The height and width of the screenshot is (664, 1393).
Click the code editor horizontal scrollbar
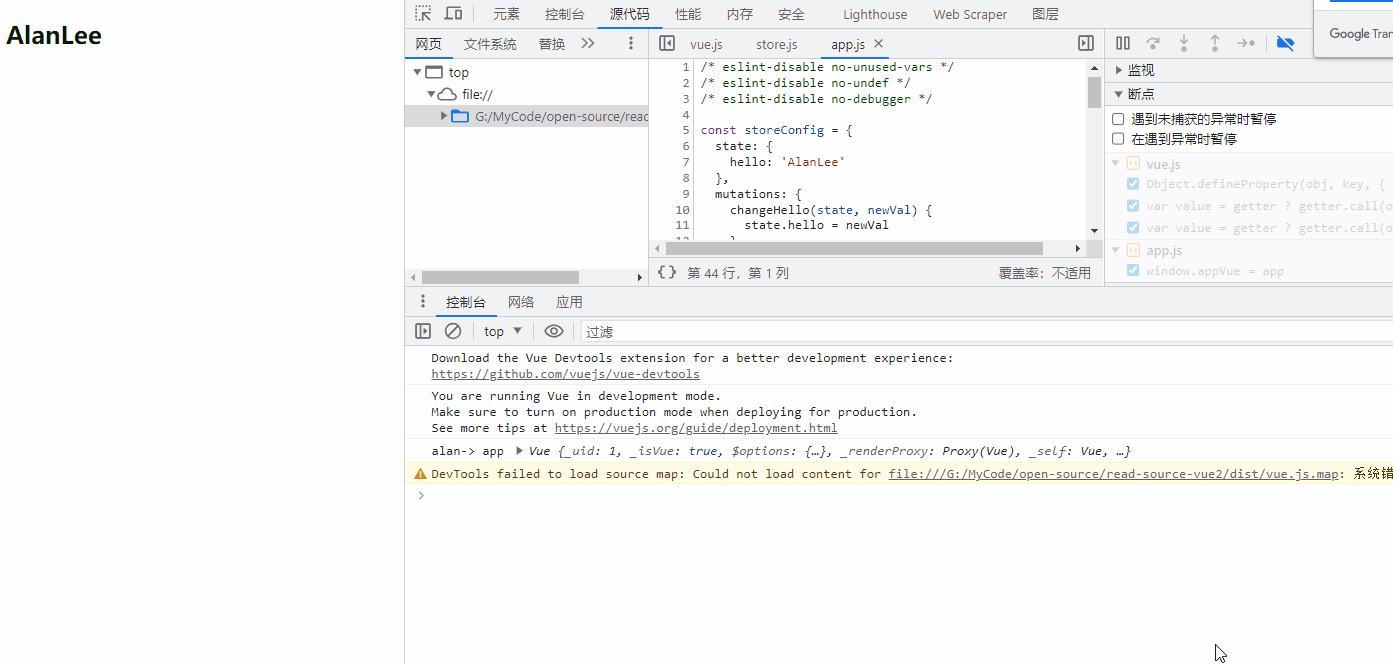click(x=854, y=248)
